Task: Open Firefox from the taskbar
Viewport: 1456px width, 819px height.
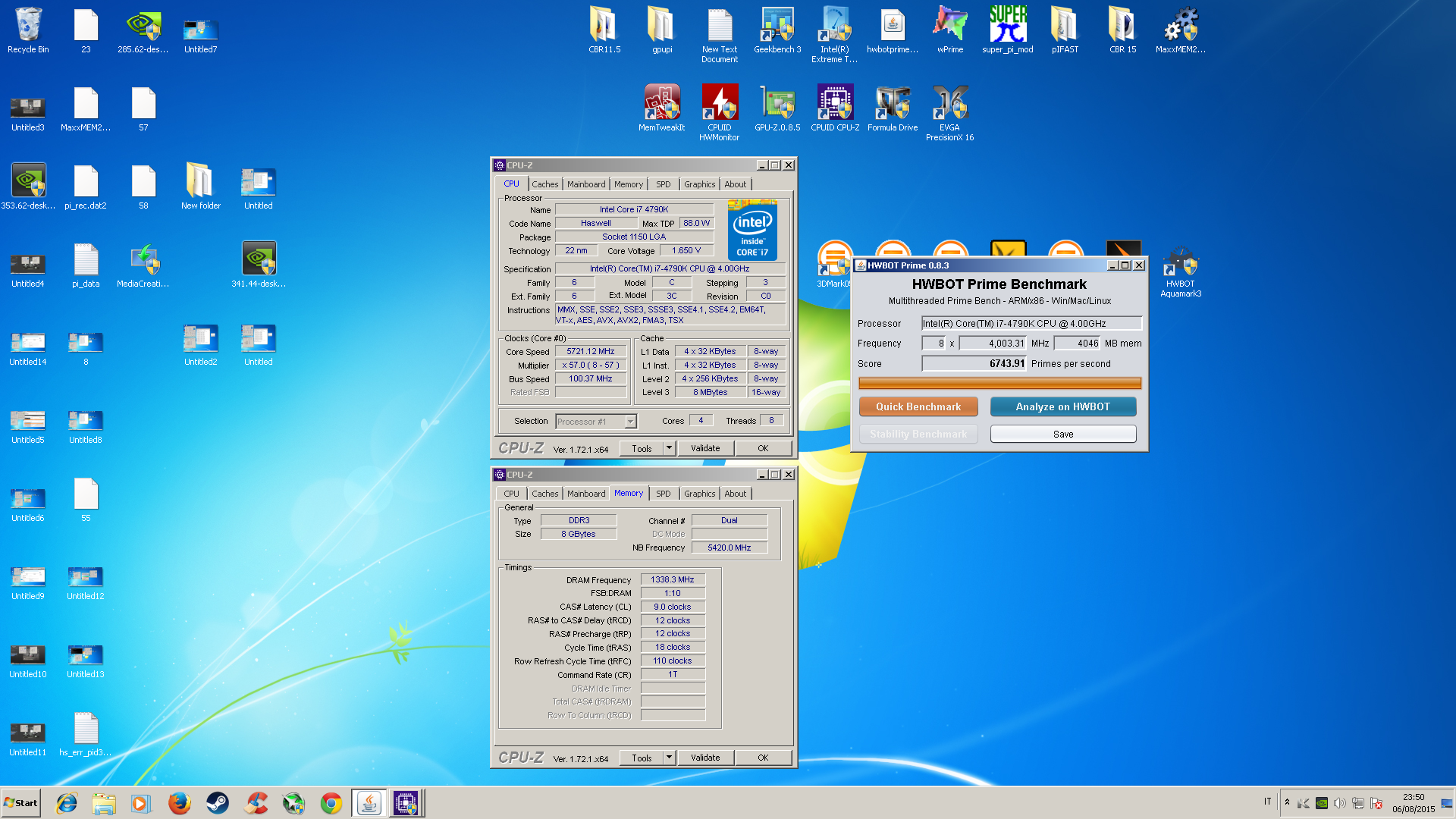Action: pos(180,803)
